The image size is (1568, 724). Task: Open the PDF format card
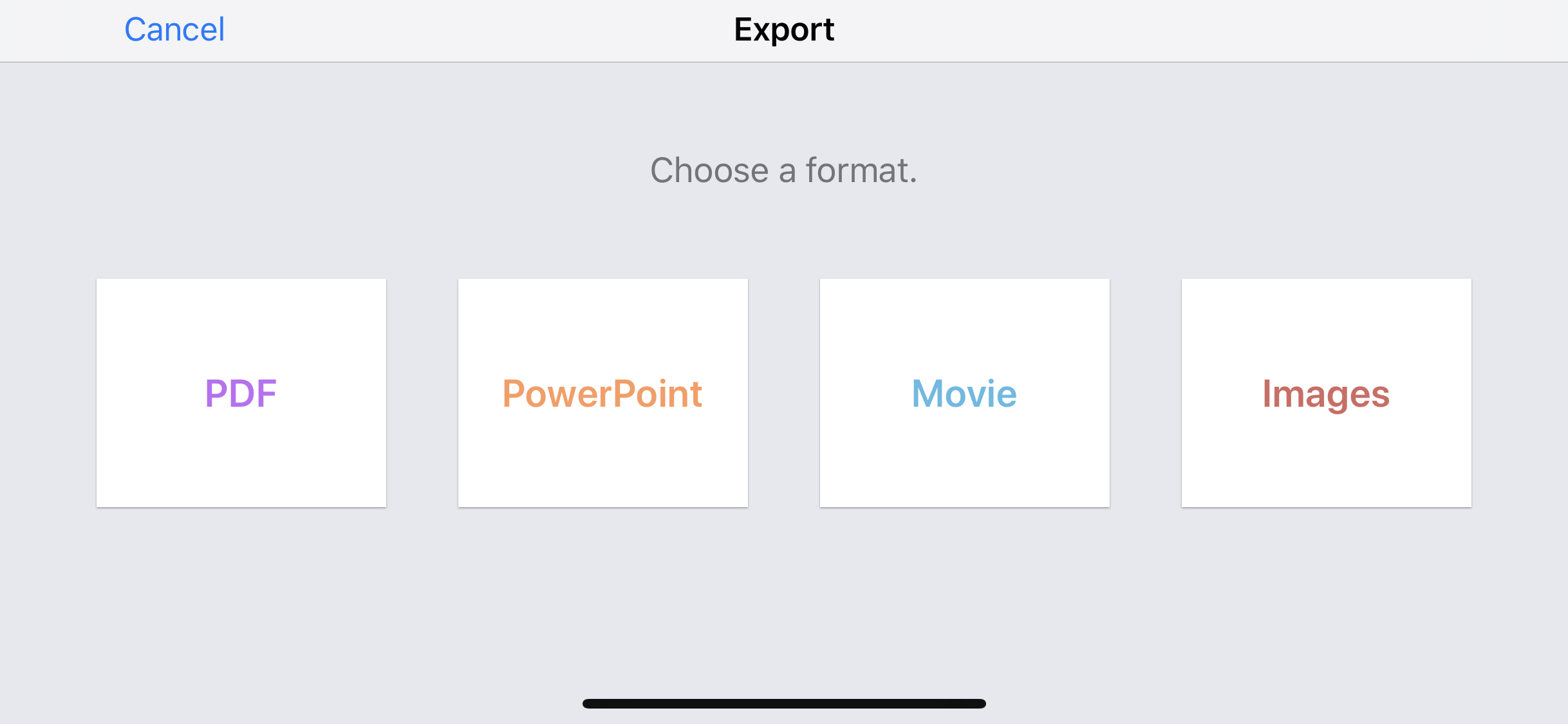241,393
